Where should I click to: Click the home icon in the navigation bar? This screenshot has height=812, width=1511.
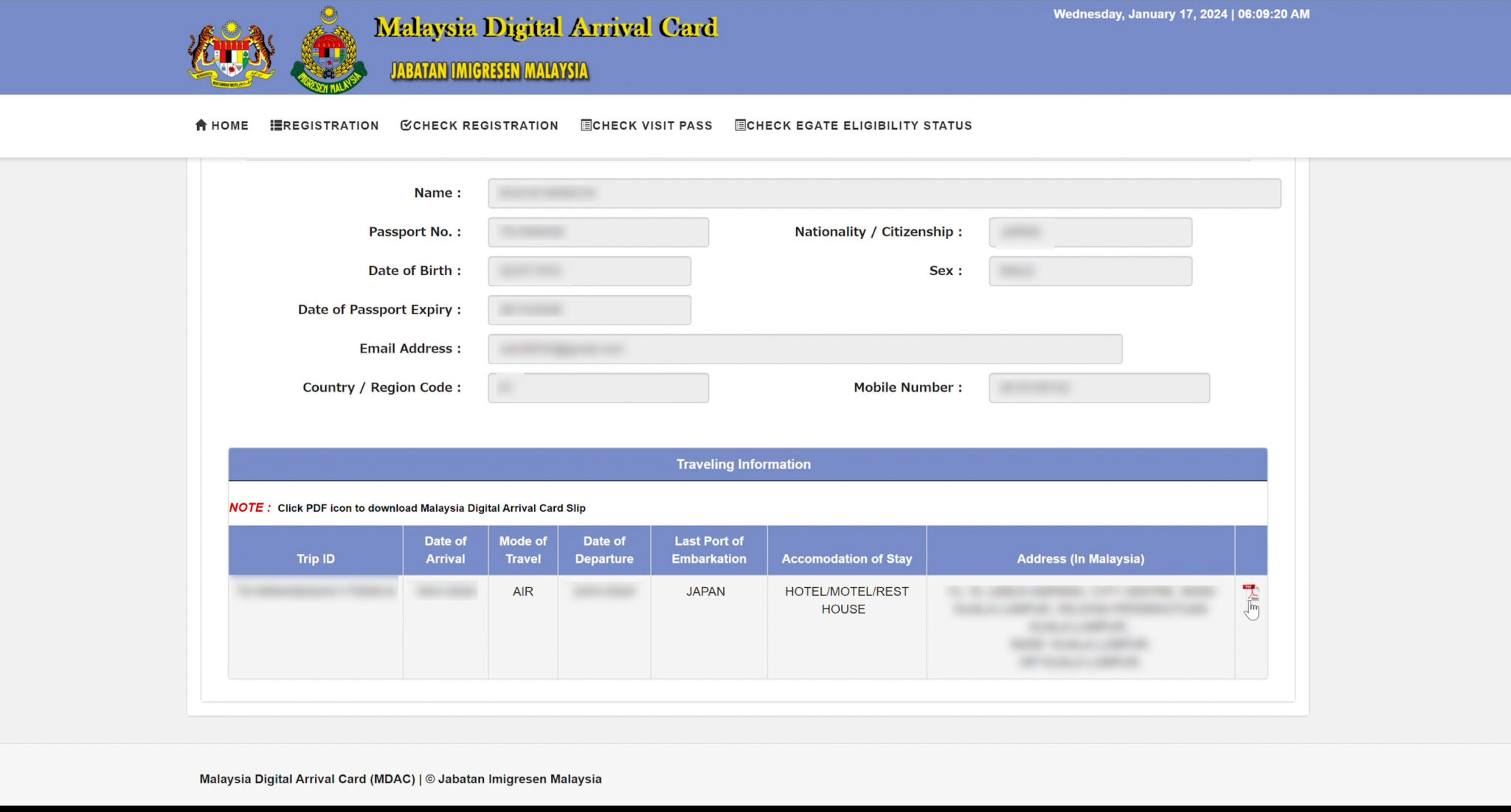[x=201, y=125]
